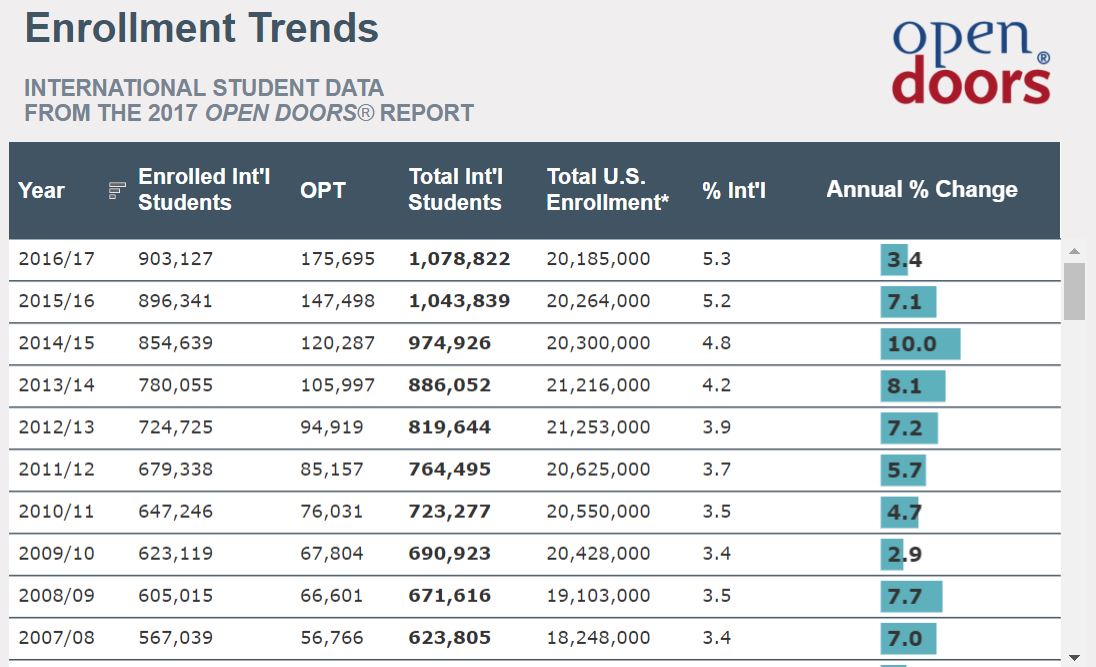Image resolution: width=1096 pixels, height=667 pixels.
Task: Select the 8.1 annual change bar
Action: [912, 386]
